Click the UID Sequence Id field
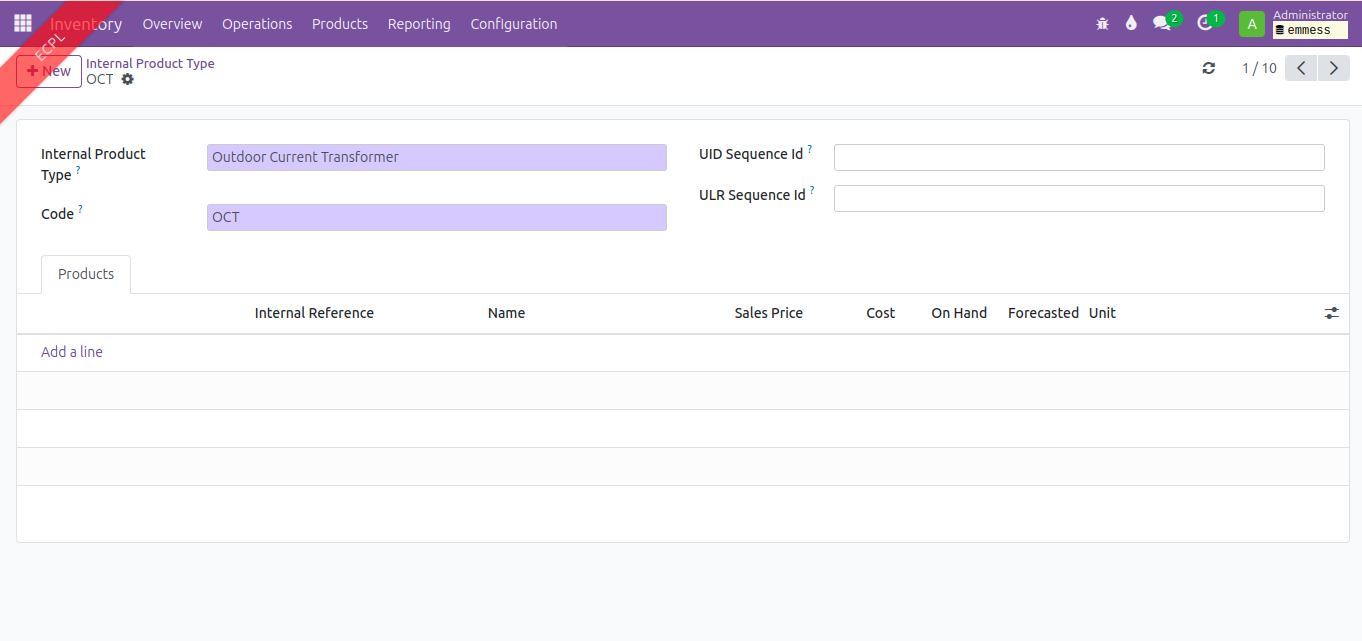The height and width of the screenshot is (641, 1362). pyautogui.click(x=1078, y=157)
